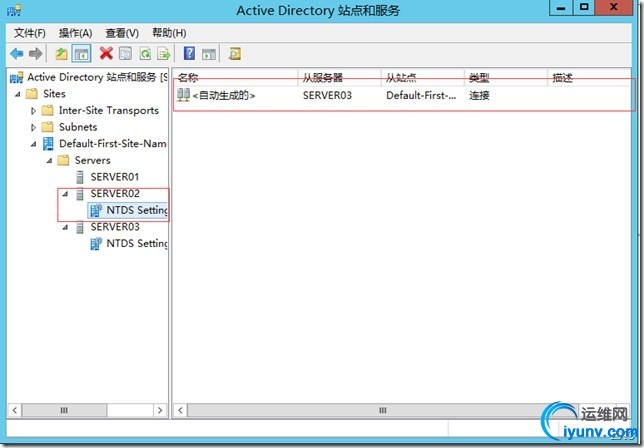Collapse the SERVER03 node
The height and width of the screenshot is (448, 644).
[65, 227]
